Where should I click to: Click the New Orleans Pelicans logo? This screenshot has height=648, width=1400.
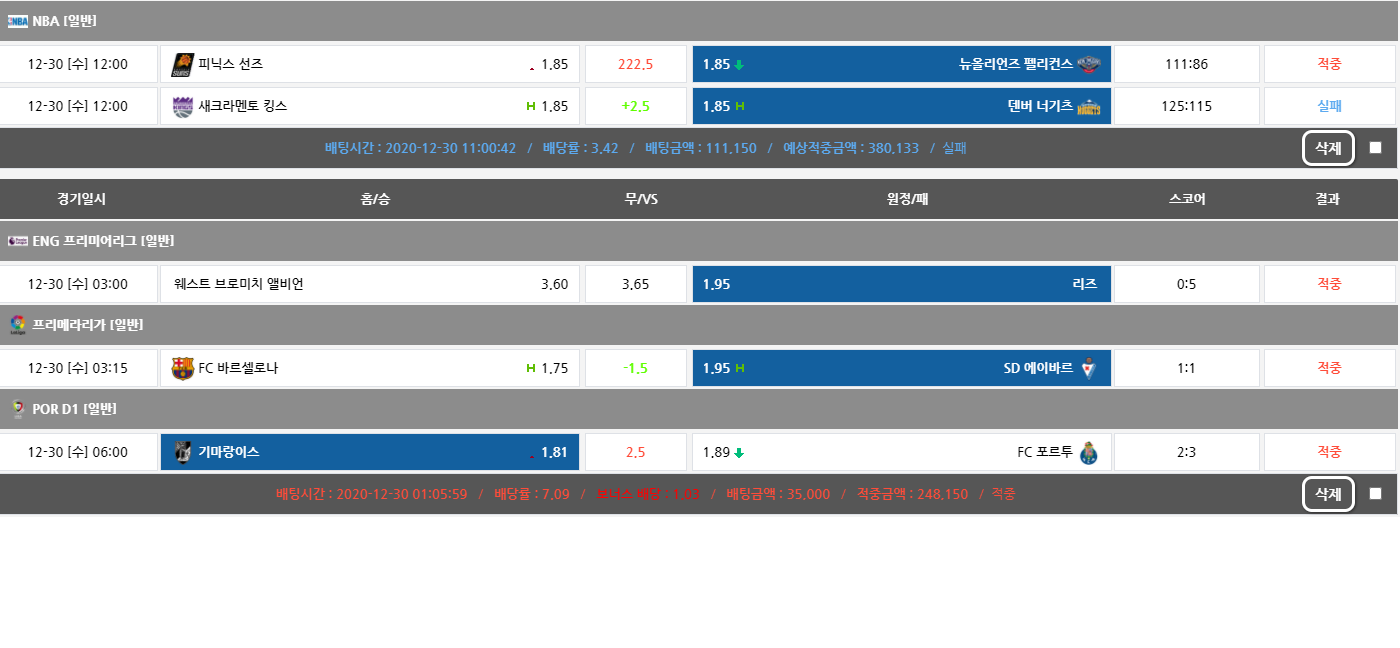point(1088,64)
